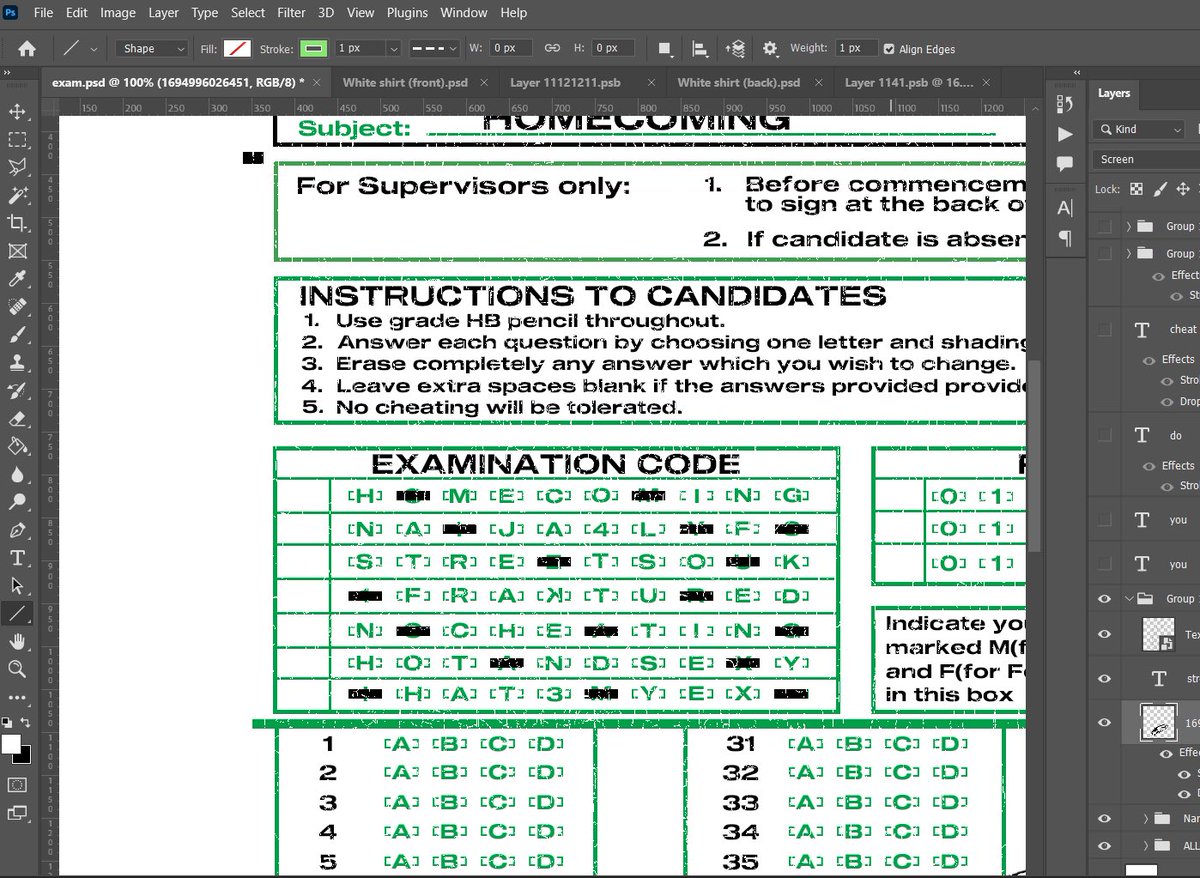This screenshot has width=1200, height=878.
Task: Select the Blur tool
Action: pos(17,474)
